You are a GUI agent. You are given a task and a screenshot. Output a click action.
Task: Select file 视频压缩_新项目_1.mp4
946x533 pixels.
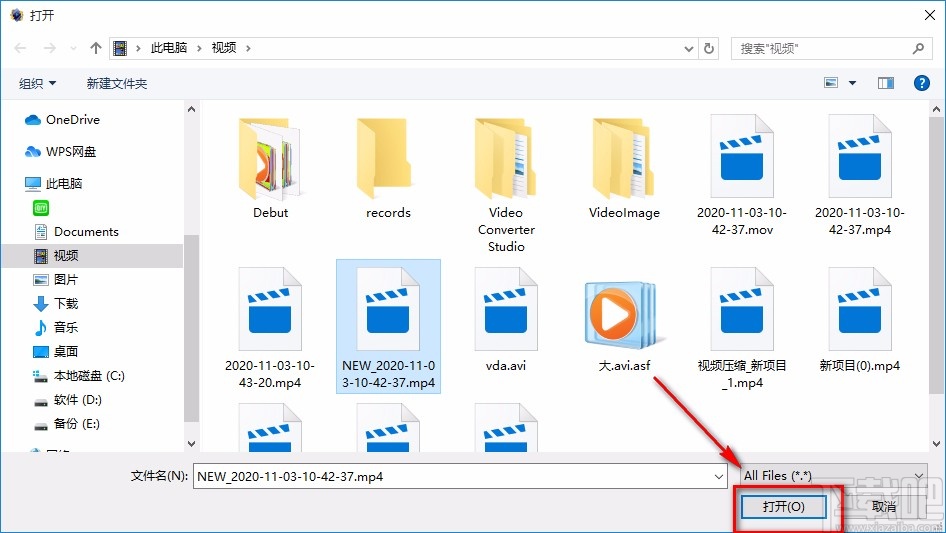point(742,328)
